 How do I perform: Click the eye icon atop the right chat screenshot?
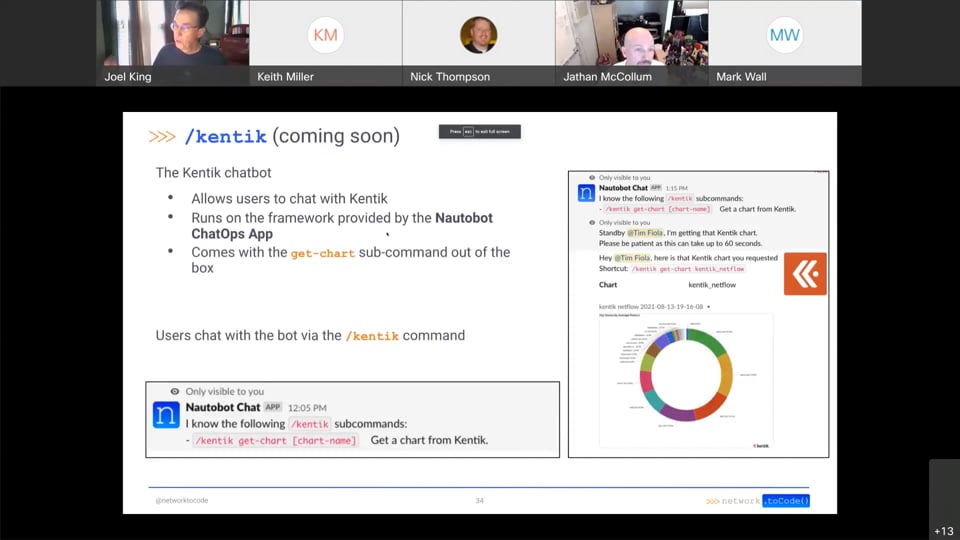[x=592, y=178]
